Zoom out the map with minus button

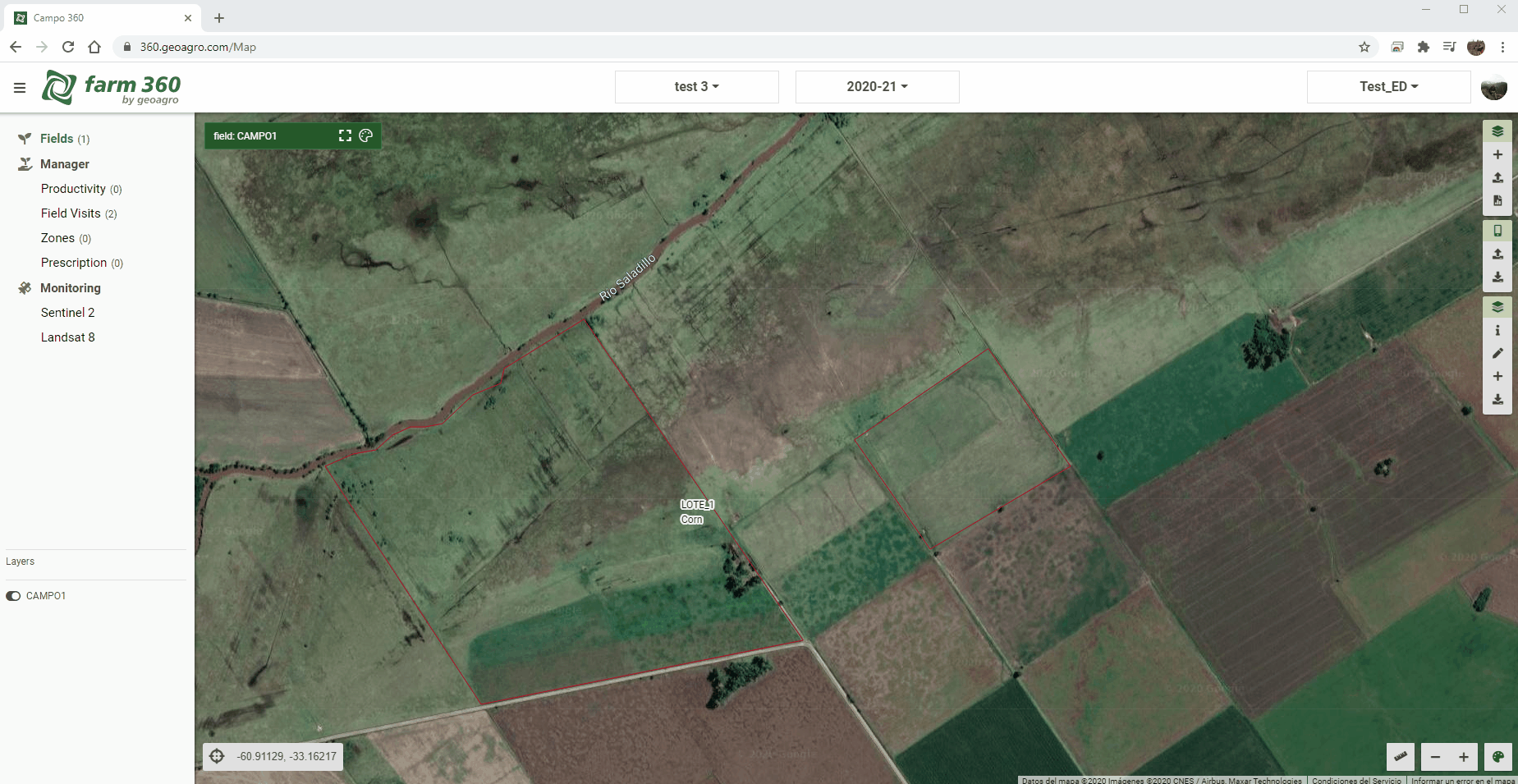click(x=1435, y=757)
